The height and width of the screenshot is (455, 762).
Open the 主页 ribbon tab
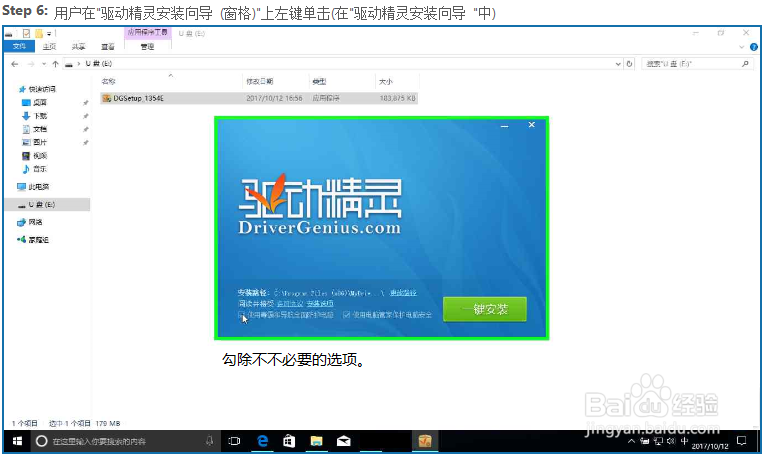point(49,46)
